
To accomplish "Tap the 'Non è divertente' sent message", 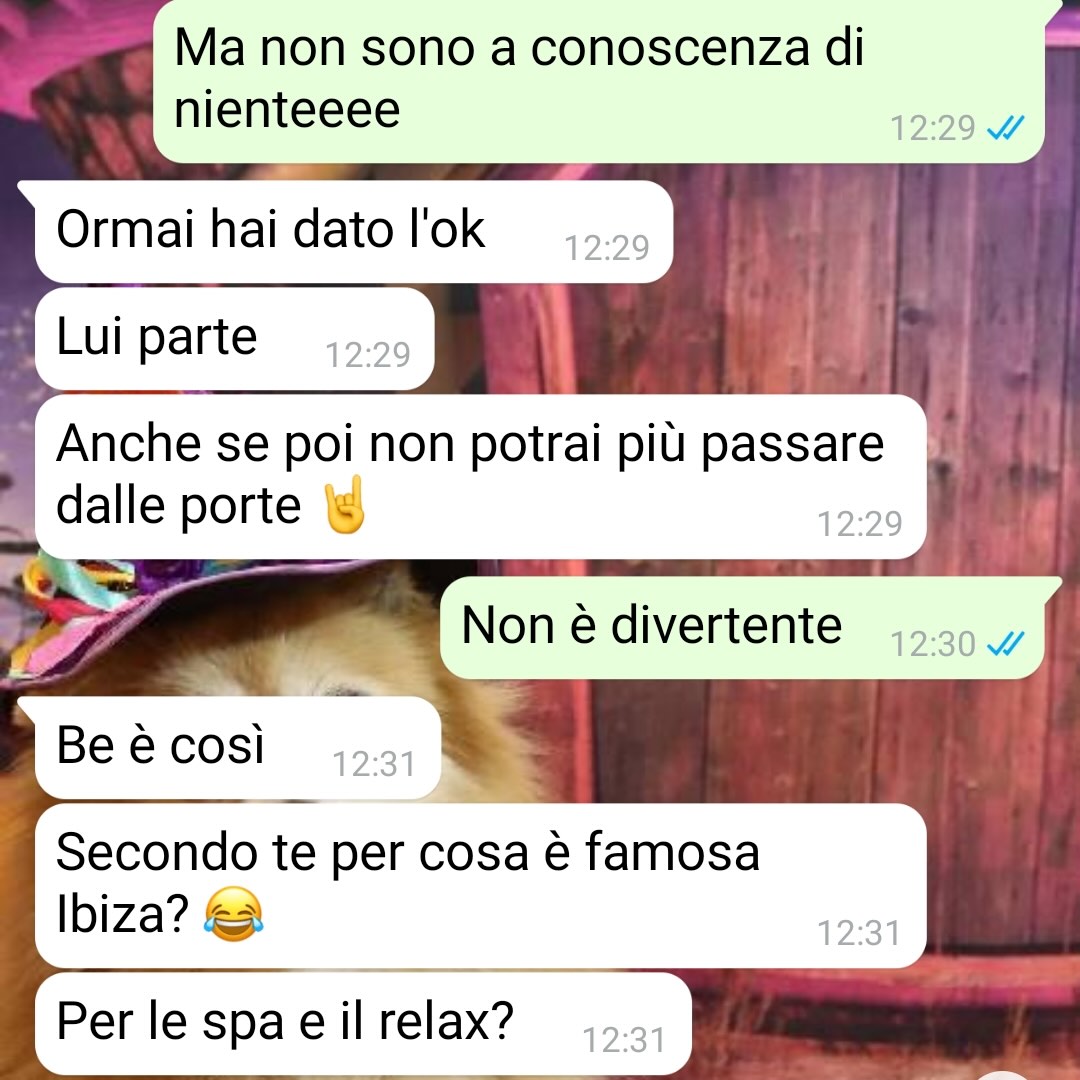I will click(742, 627).
